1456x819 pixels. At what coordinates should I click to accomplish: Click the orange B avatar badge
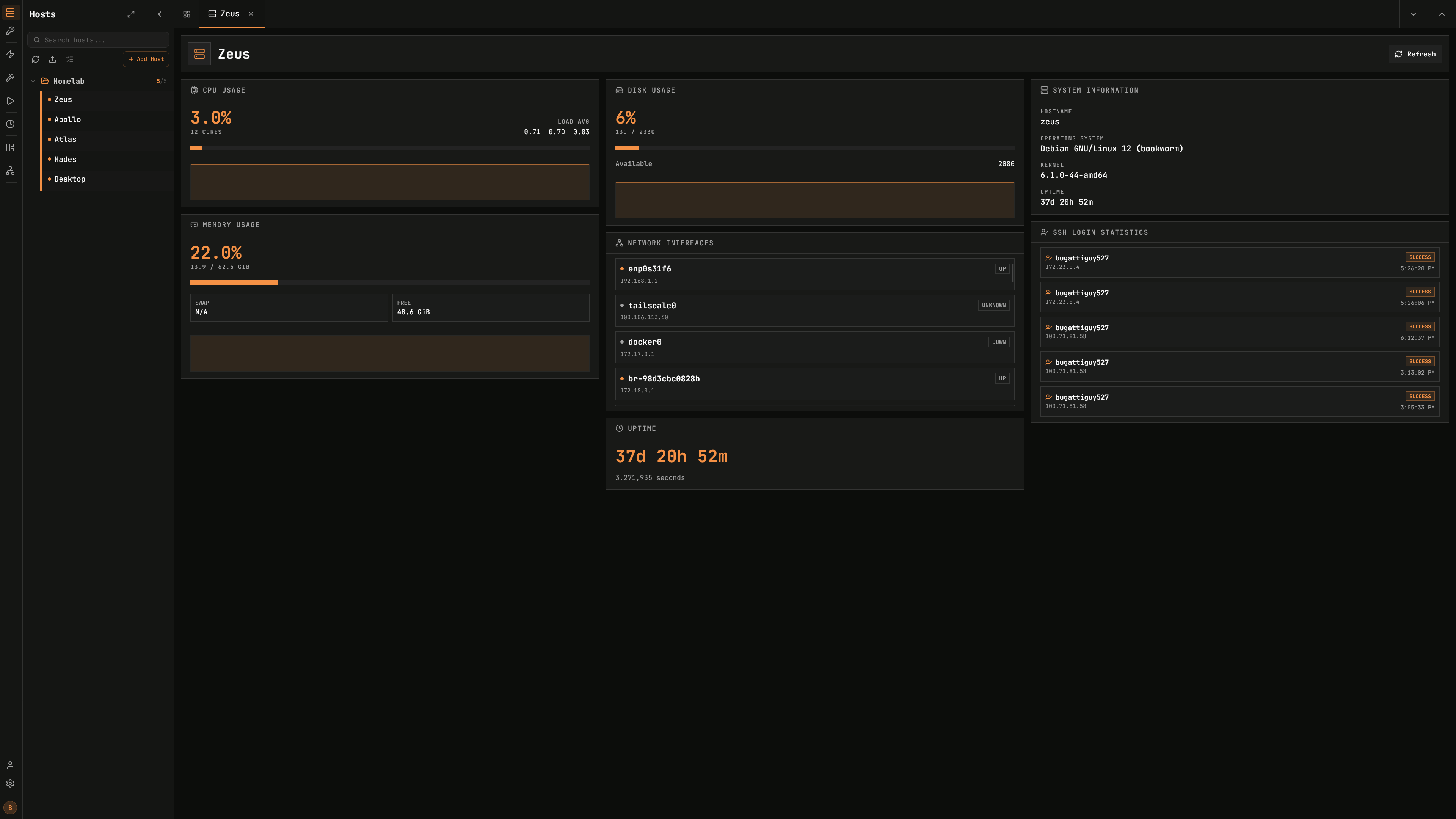pyautogui.click(x=10, y=808)
